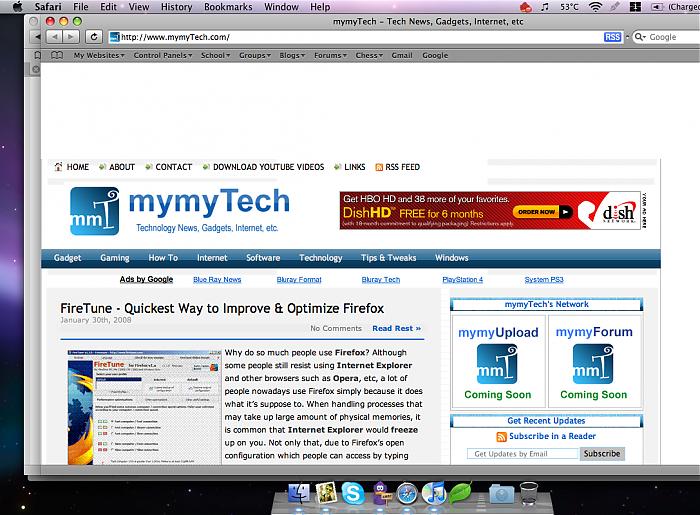Expand the Groups bookmarks dropdown
The width and height of the screenshot is (700, 515).
pyautogui.click(x=255, y=55)
